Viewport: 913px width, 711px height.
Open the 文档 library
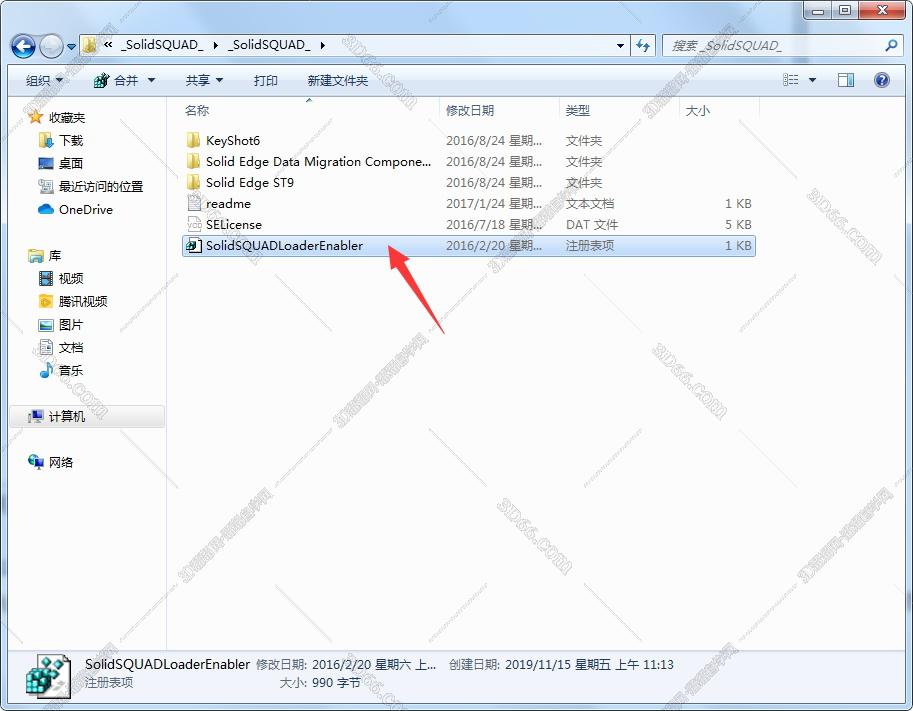tap(61, 348)
